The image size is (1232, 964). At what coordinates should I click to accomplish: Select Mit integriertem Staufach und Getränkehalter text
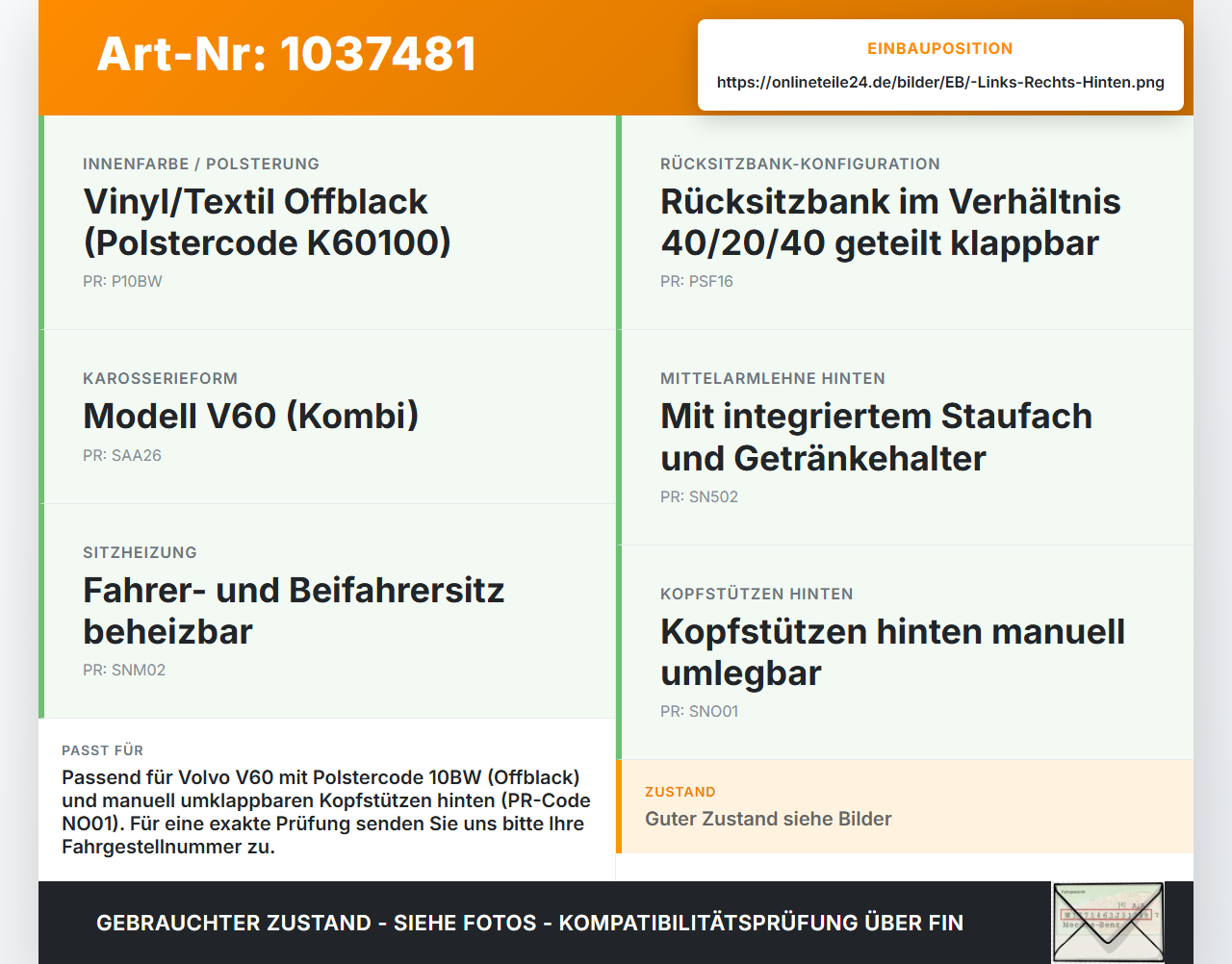pos(876,437)
